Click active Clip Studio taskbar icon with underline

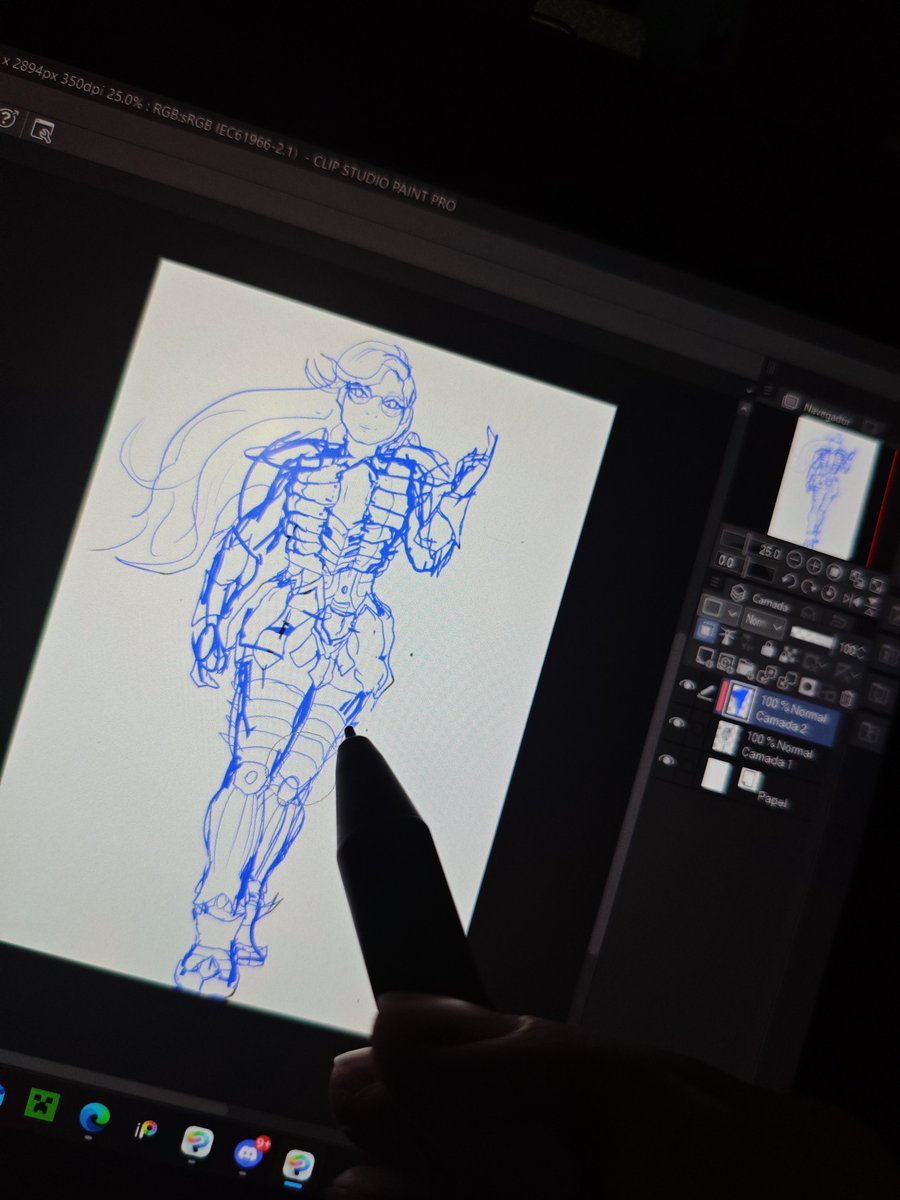point(298,1165)
